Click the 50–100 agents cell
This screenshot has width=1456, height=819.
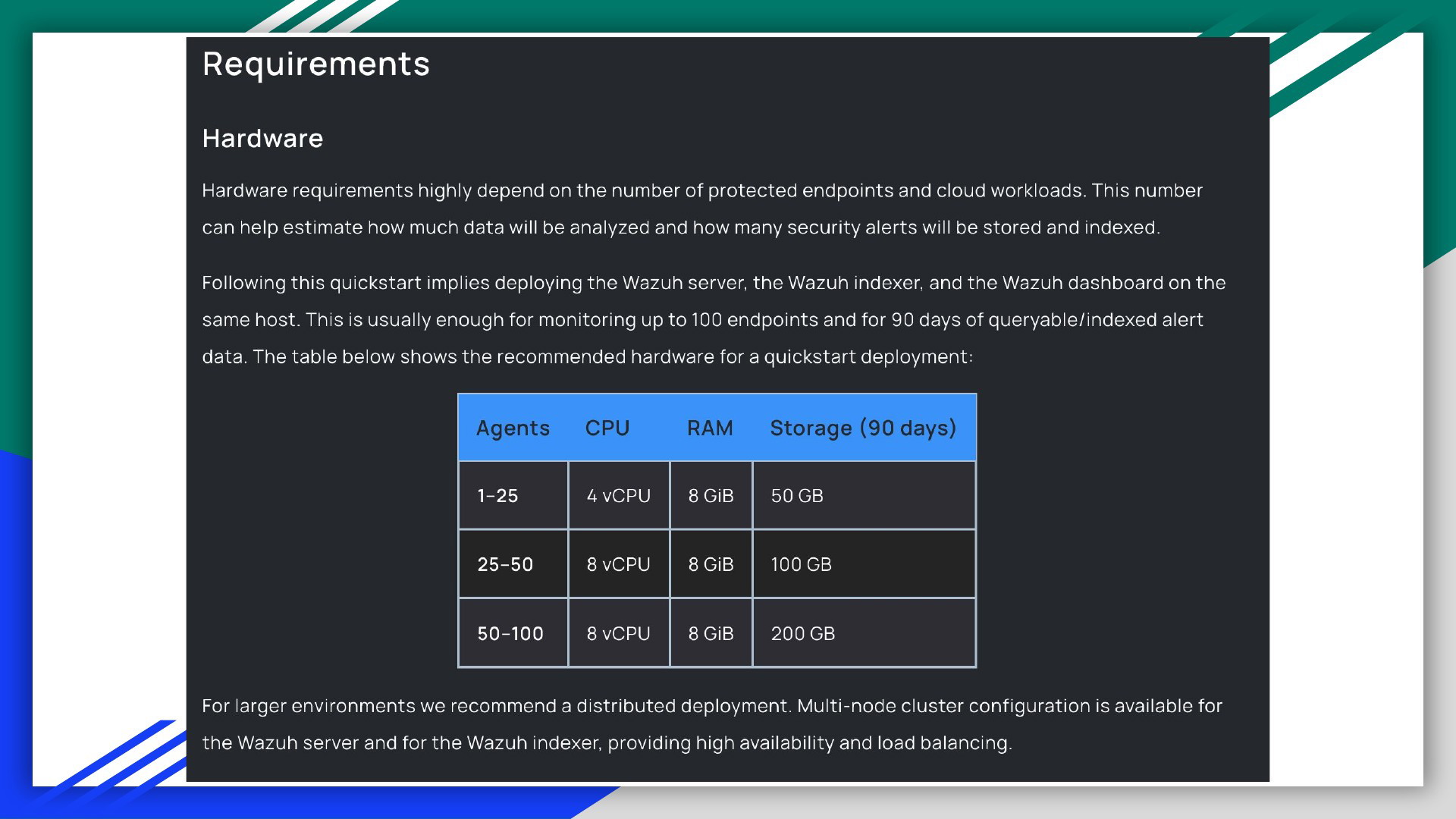[x=510, y=633]
